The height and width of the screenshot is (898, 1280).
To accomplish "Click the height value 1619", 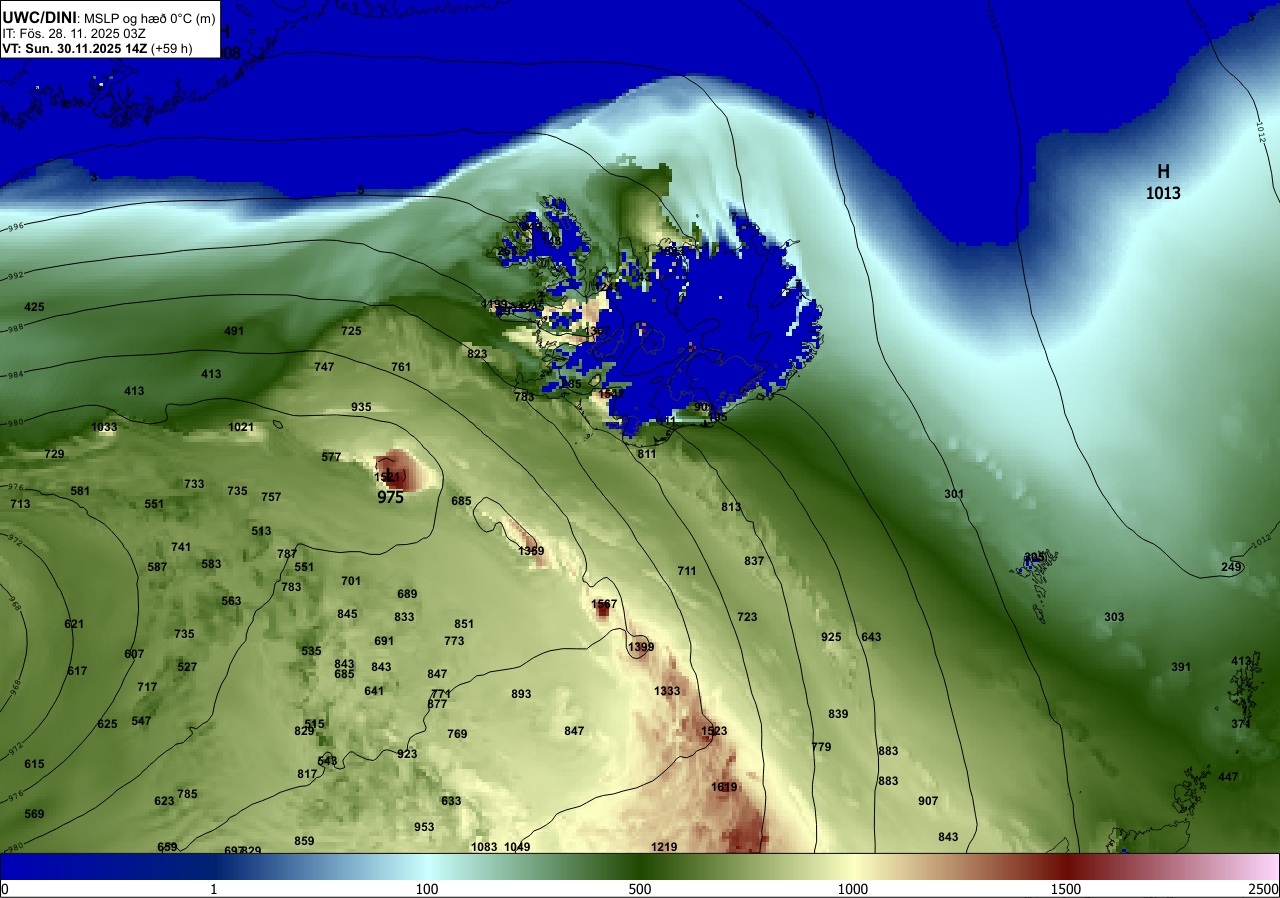I will tap(724, 787).
